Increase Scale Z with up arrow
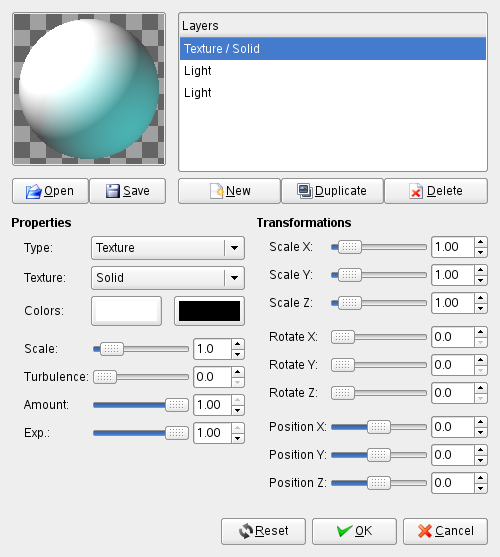The height and width of the screenshot is (557, 500). [x=480, y=298]
